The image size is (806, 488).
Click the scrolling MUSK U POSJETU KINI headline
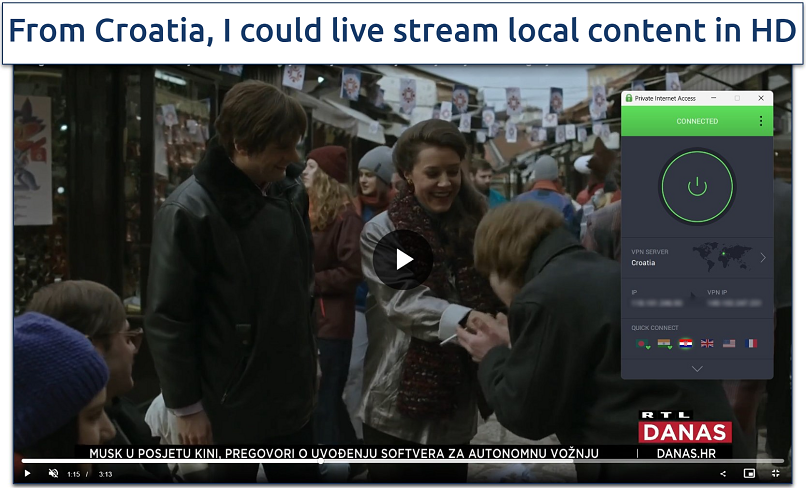[x=344, y=454]
